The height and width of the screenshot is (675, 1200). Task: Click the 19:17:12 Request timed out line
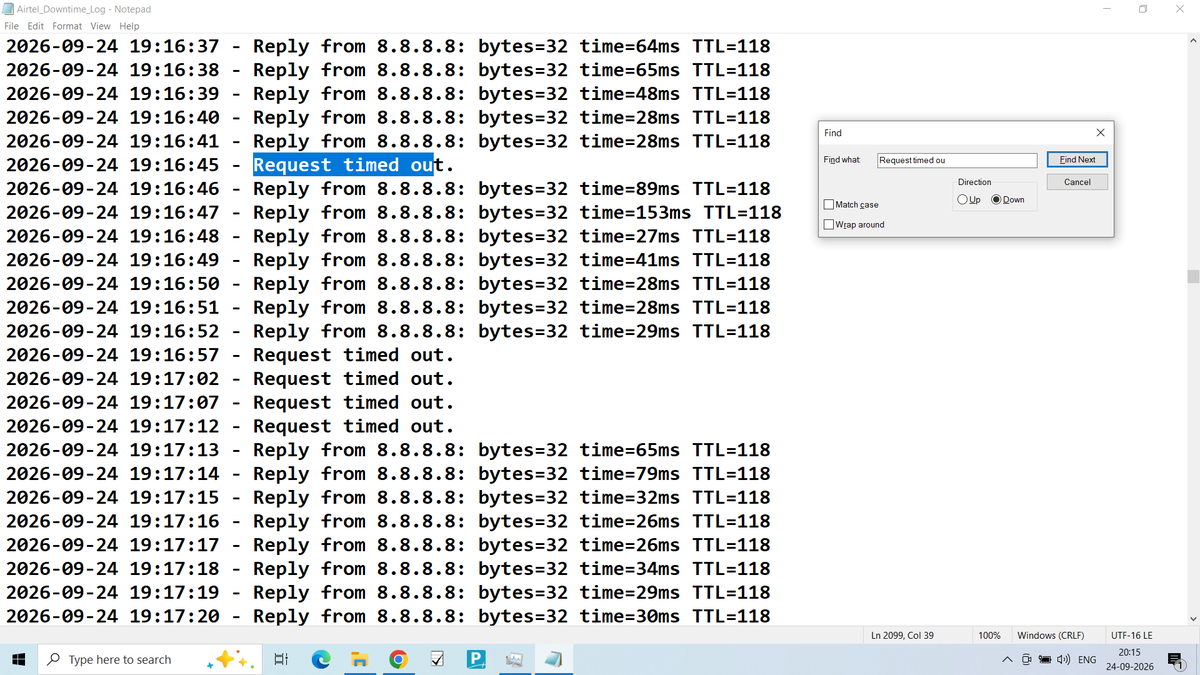(x=230, y=426)
